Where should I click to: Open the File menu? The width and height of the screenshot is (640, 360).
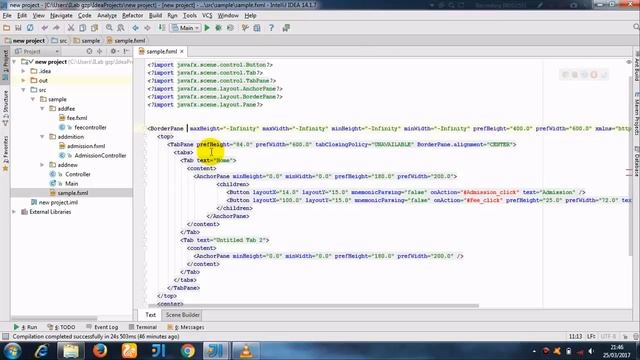coord(7,16)
